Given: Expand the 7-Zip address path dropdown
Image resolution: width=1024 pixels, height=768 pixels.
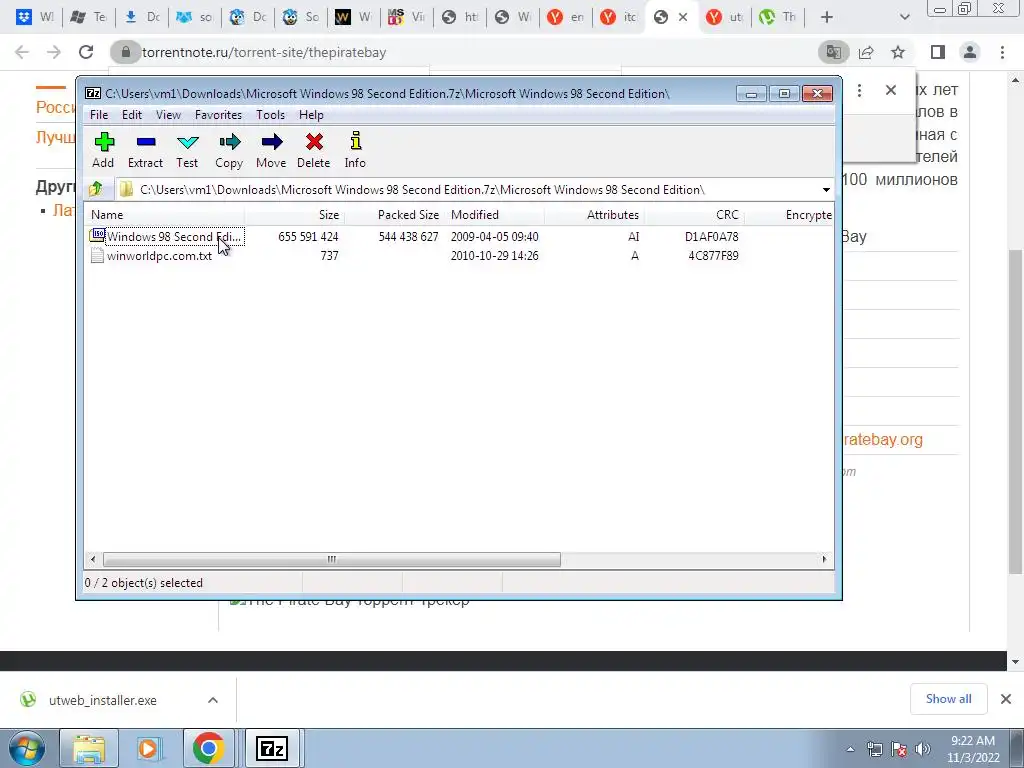Looking at the screenshot, I should [x=826, y=190].
